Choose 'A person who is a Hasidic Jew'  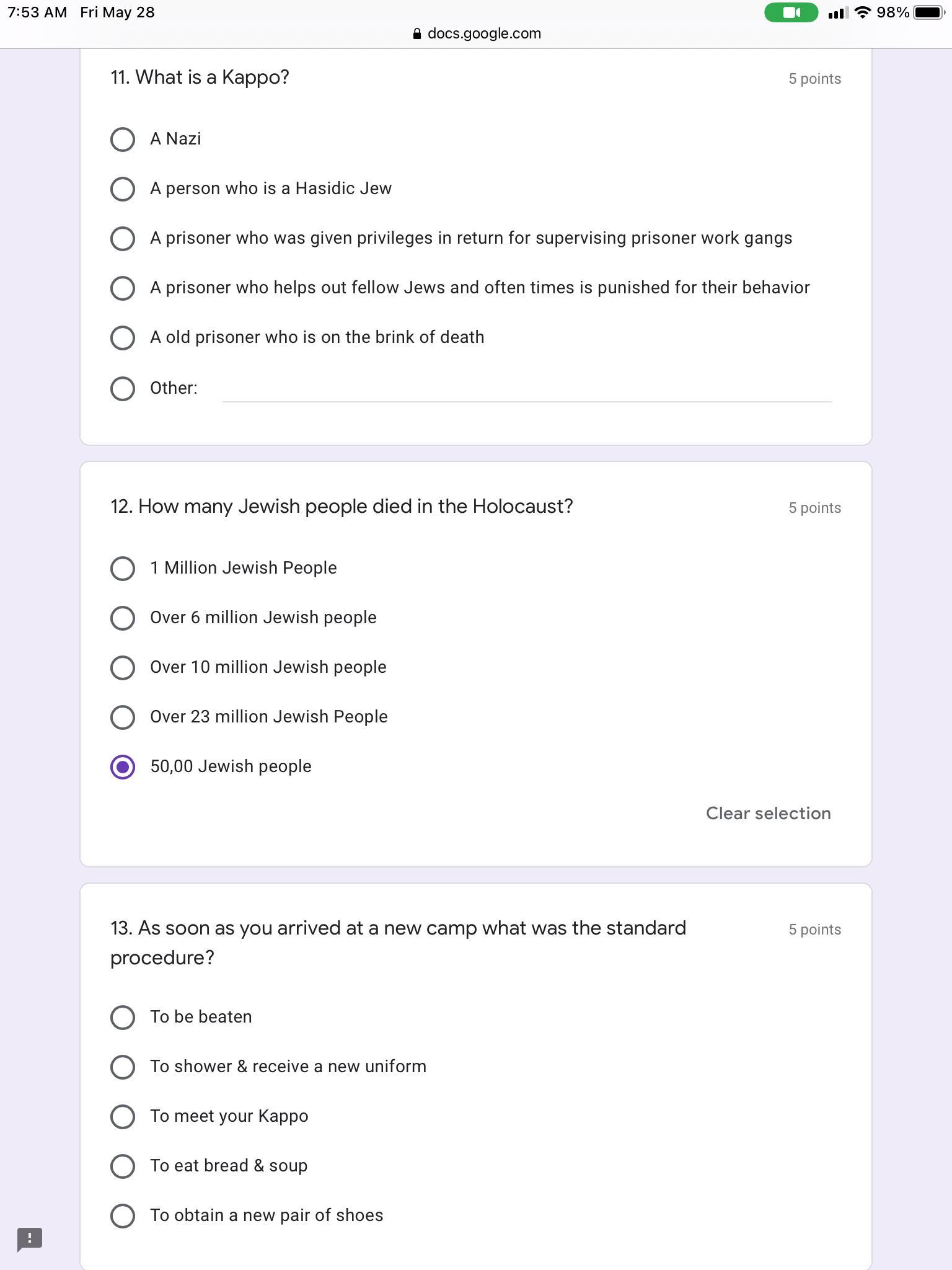pos(123,189)
